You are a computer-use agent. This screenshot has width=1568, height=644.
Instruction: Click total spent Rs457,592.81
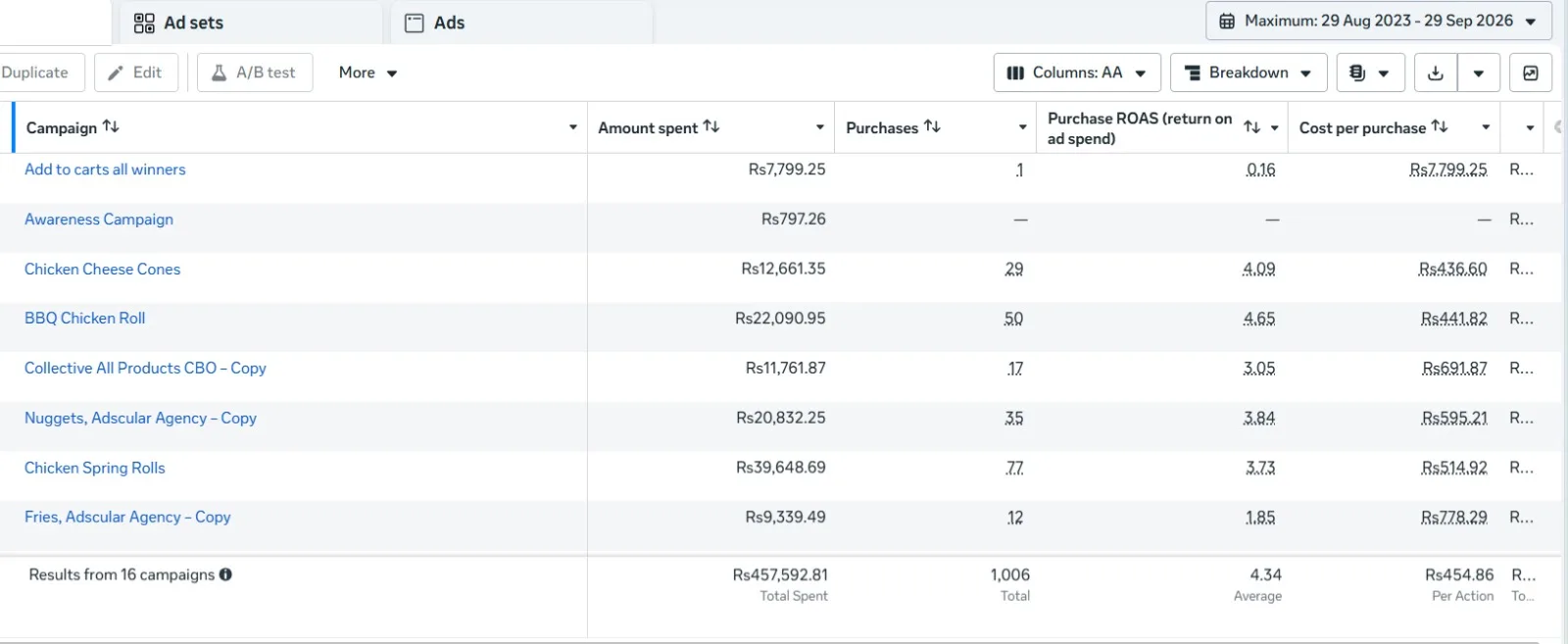click(780, 574)
